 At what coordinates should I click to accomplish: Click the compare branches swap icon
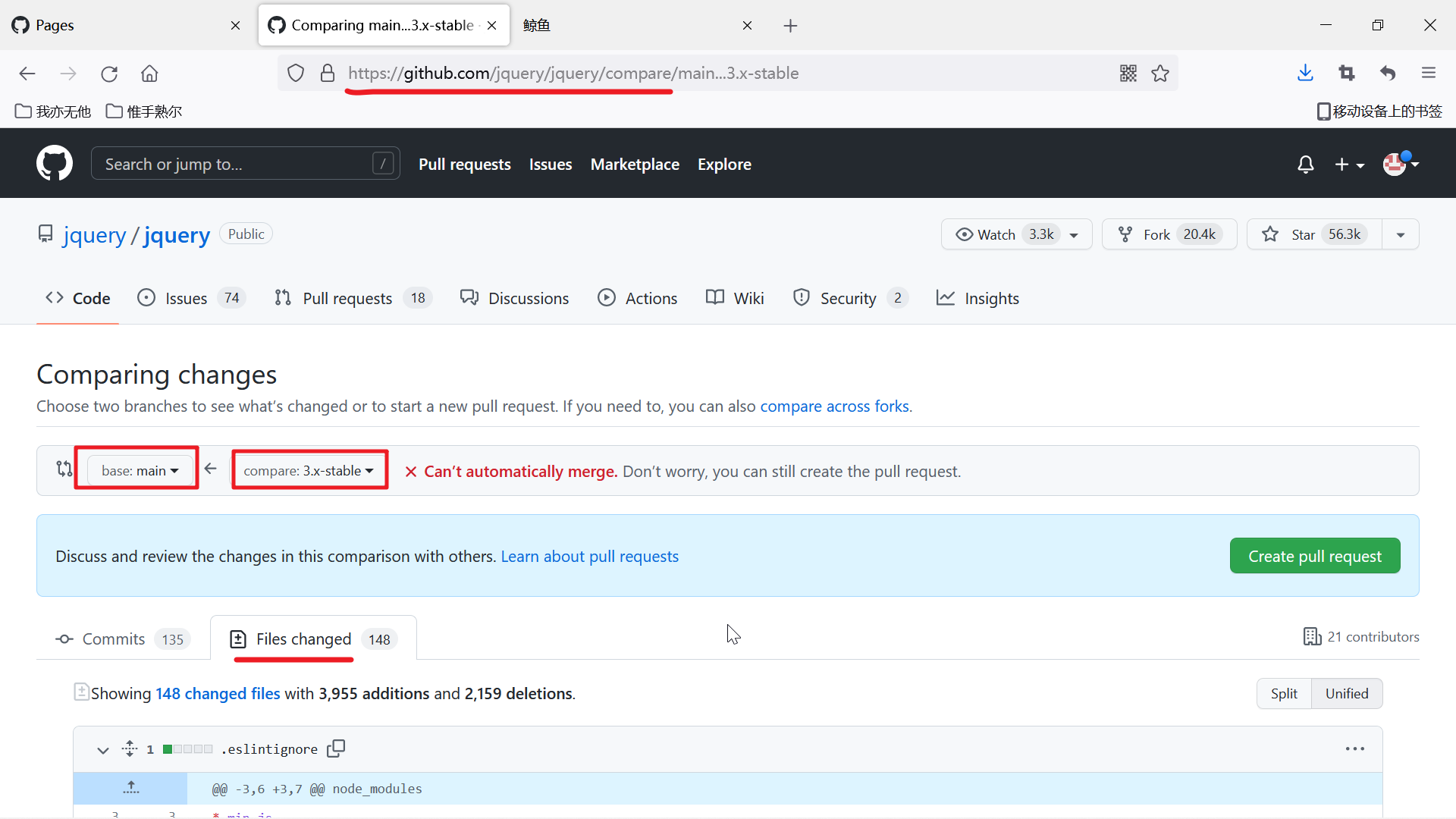(x=64, y=469)
